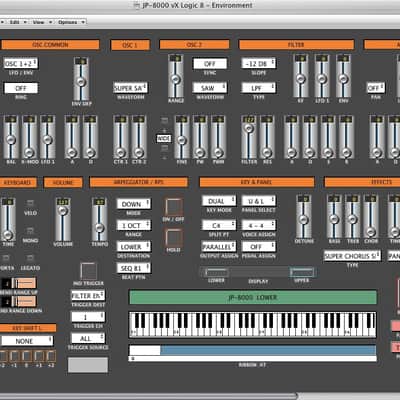Click the WIDE box in OSC 2
400x400 pixels.
pyautogui.click(x=164, y=138)
